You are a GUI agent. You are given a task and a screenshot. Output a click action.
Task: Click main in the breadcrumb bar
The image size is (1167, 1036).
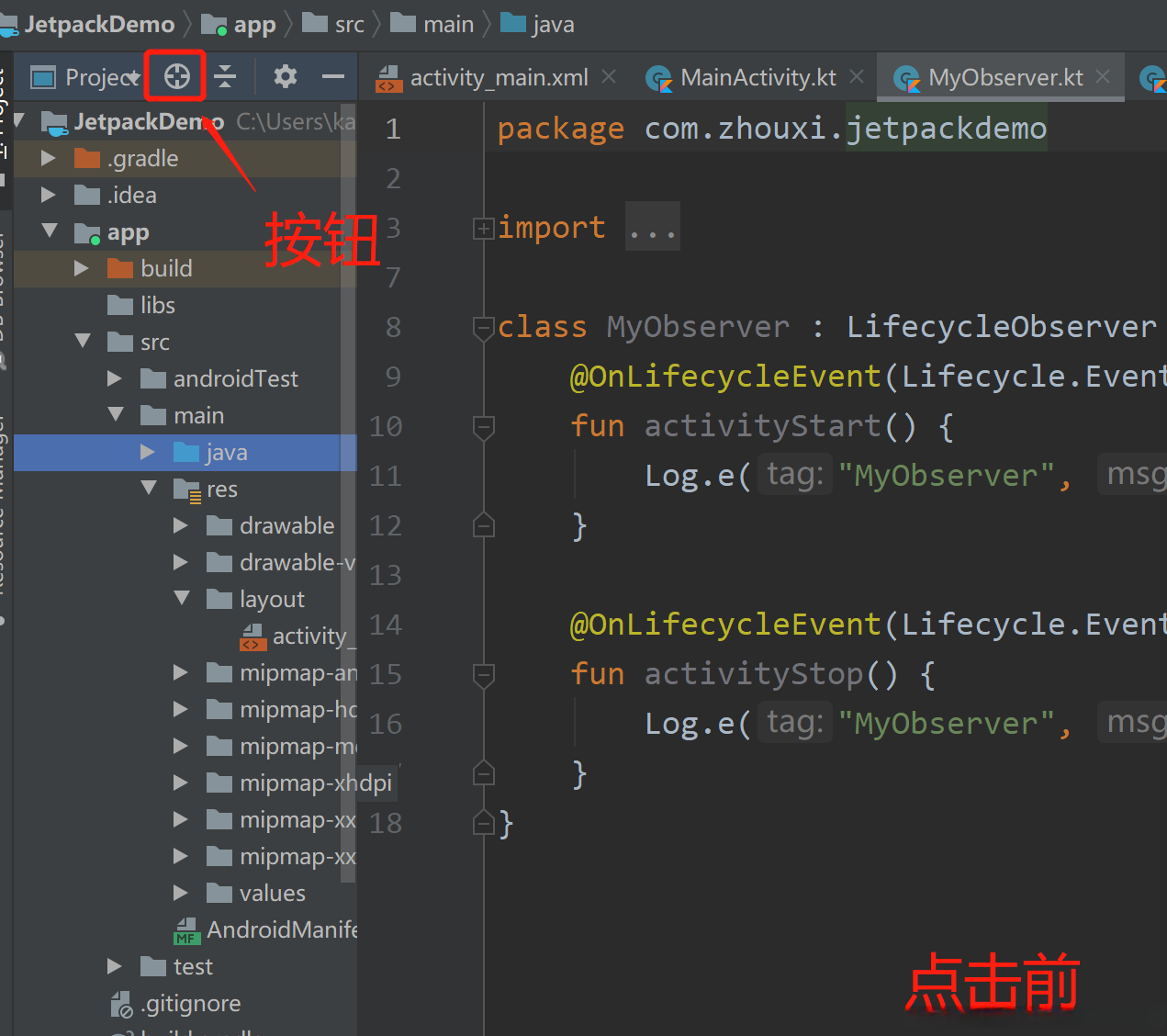click(x=432, y=25)
